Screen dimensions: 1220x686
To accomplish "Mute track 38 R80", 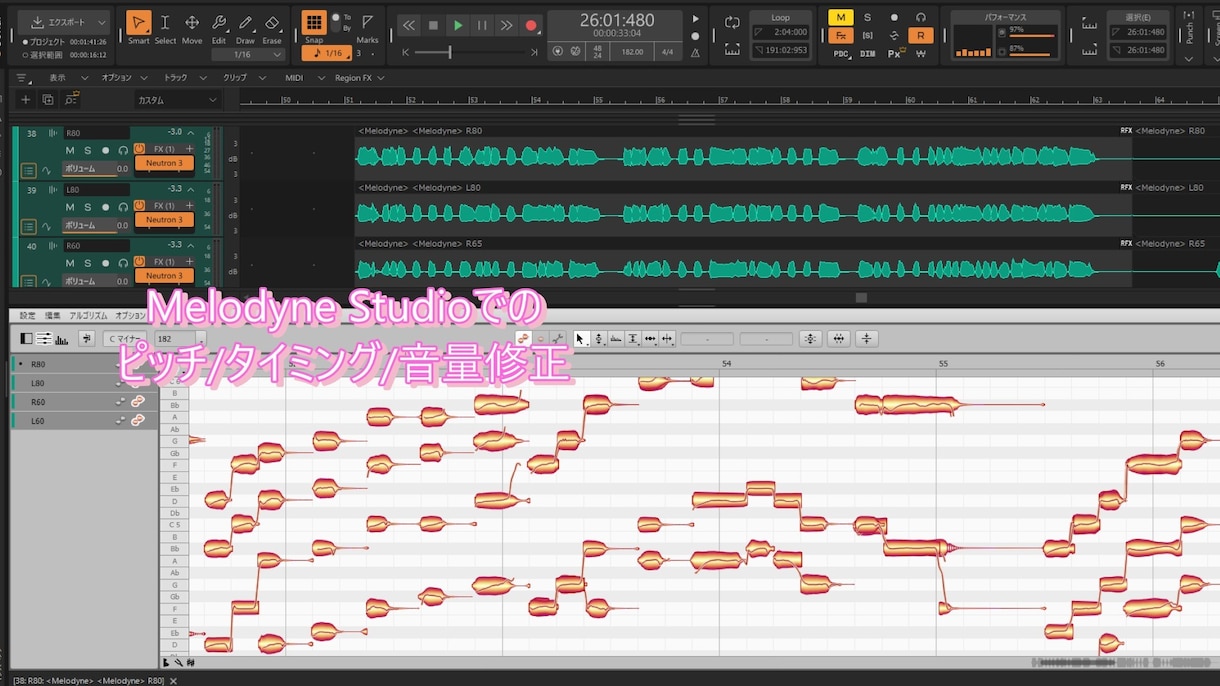I will [70, 150].
